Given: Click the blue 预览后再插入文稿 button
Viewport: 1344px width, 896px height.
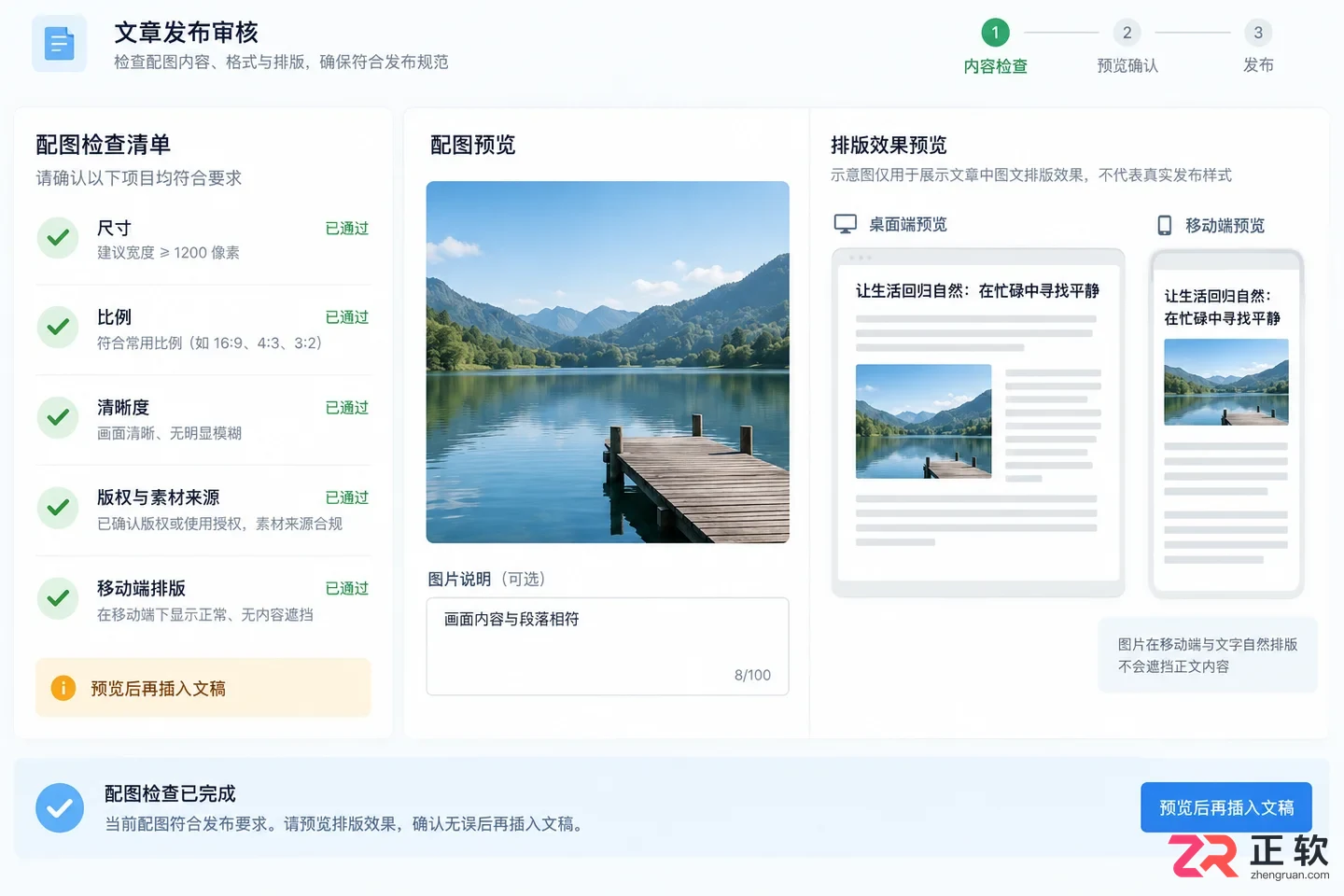Looking at the screenshot, I should pos(1226,807).
